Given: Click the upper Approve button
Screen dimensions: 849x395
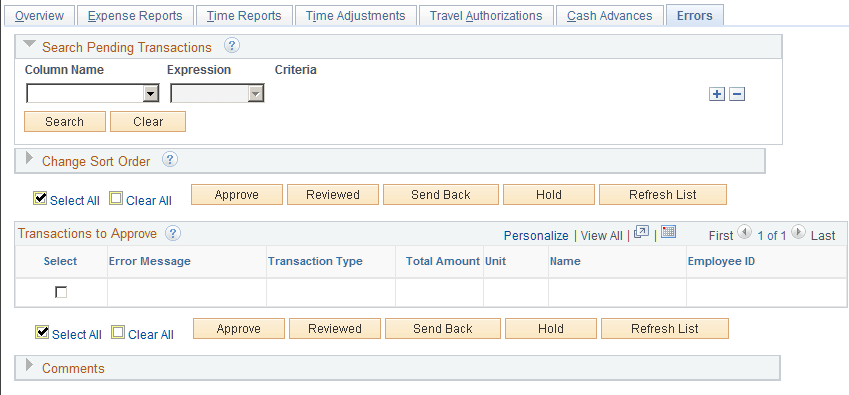Looking at the screenshot, I should [237, 195].
